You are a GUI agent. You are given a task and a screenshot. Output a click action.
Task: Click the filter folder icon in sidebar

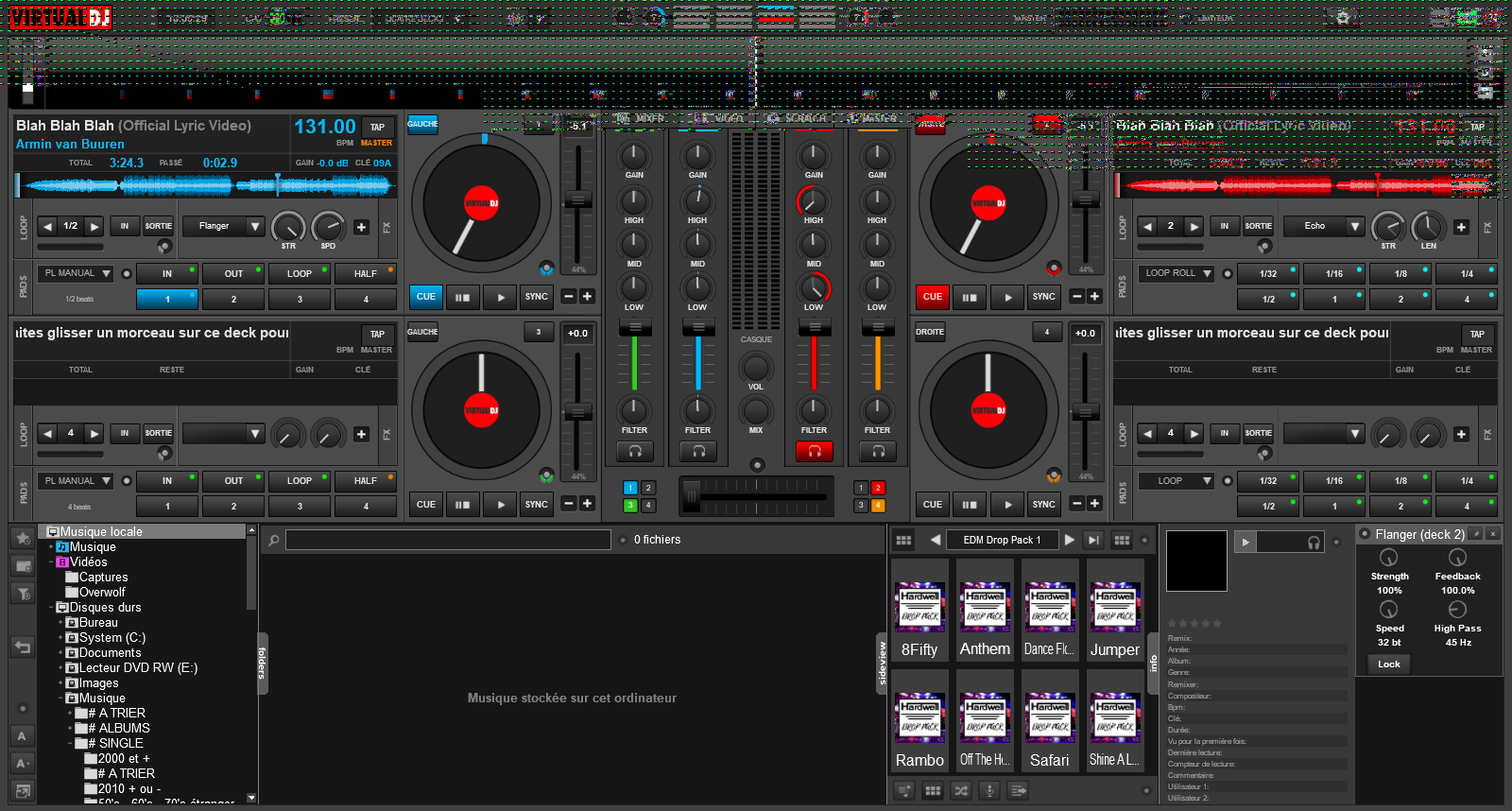pos(23,594)
